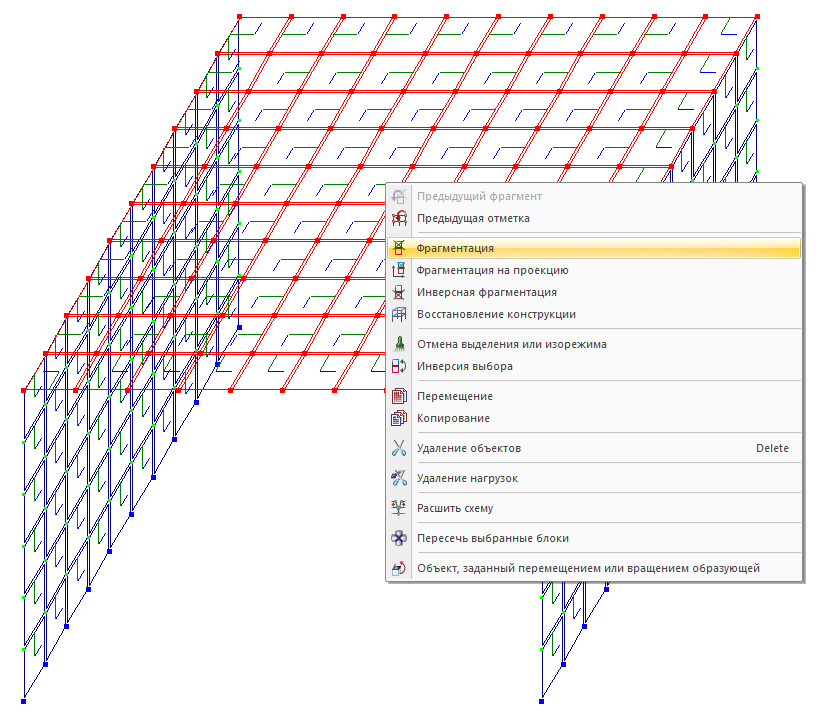Click the Копирование icon
This screenshot has height=719, width=822.
click(399, 418)
